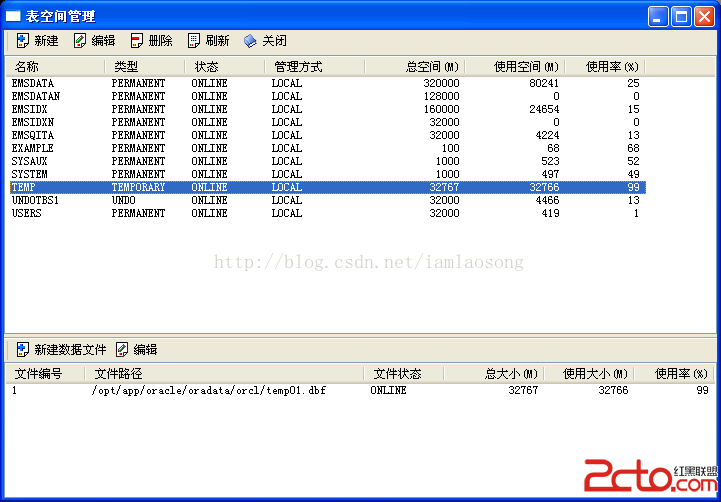Click the data file 使用率(%) column header
Screen dimensions: 721x502
tap(674, 374)
